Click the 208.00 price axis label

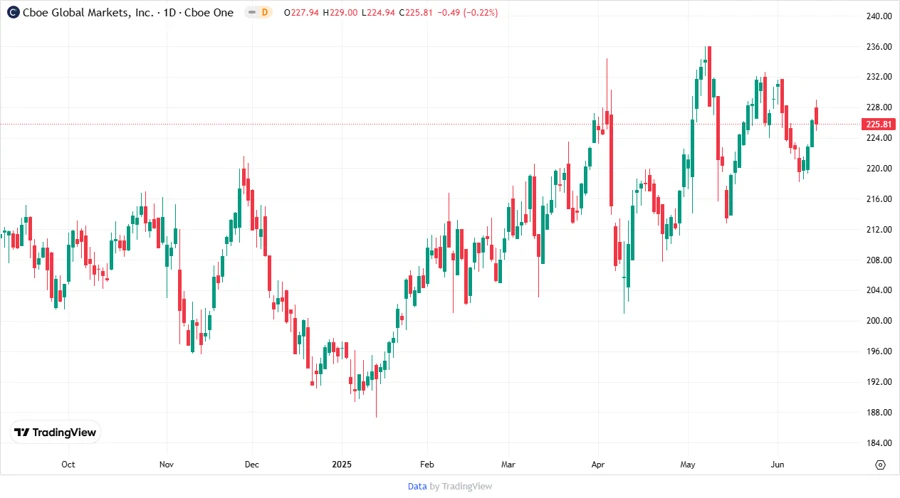879,260
